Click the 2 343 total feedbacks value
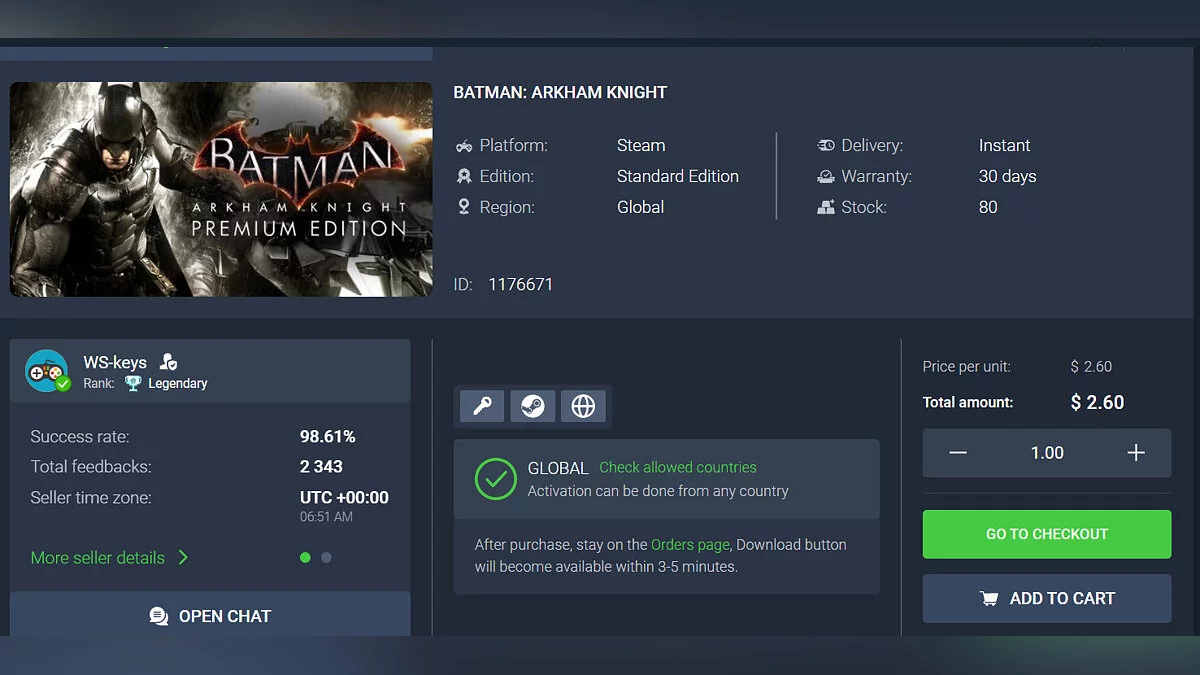The image size is (1200, 675). [321, 466]
